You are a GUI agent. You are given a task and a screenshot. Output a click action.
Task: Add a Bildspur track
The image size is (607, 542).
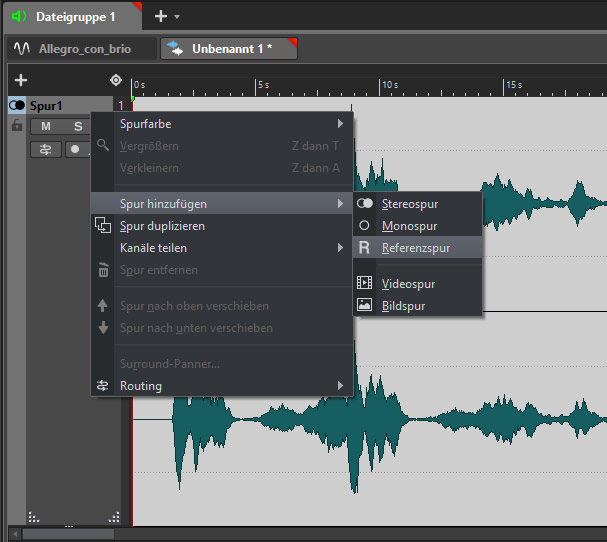click(x=403, y=306)
